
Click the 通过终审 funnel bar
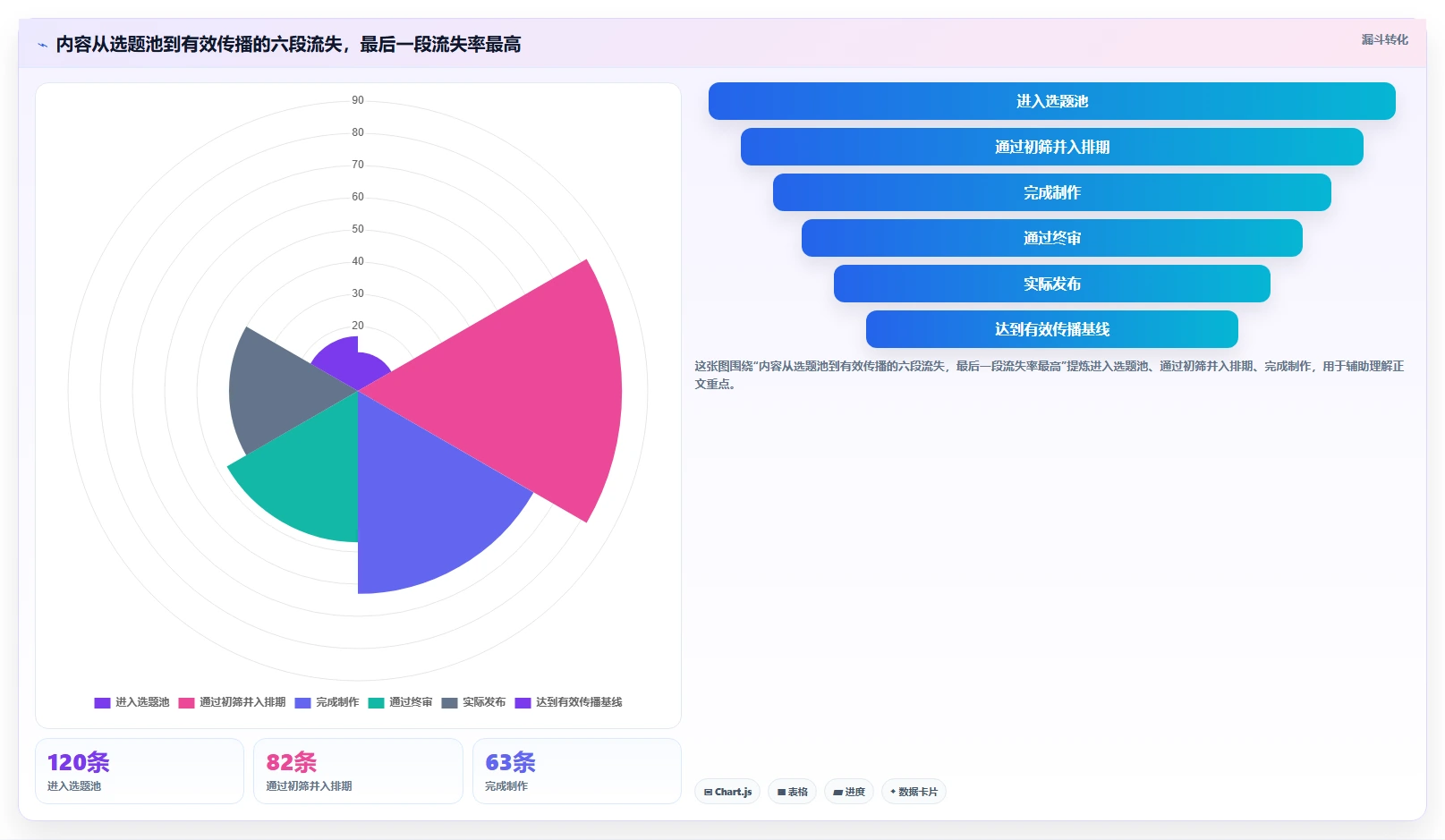[x=1051, y=238]
